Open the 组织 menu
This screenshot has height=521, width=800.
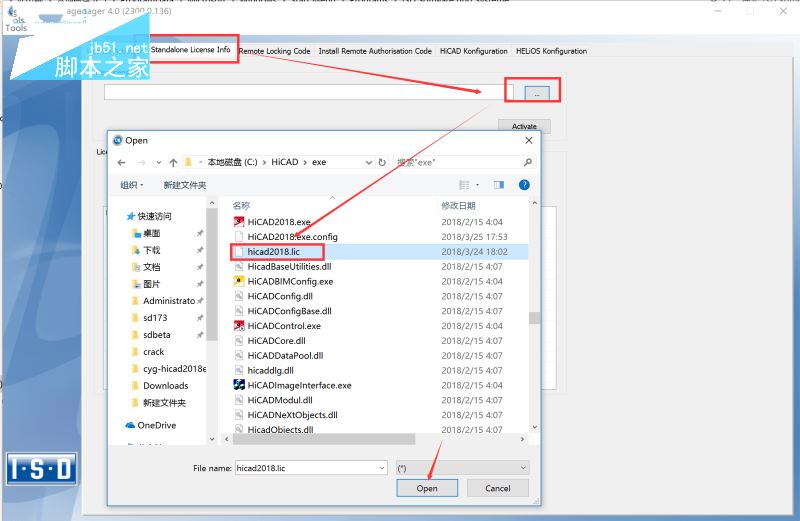point(132,185)
